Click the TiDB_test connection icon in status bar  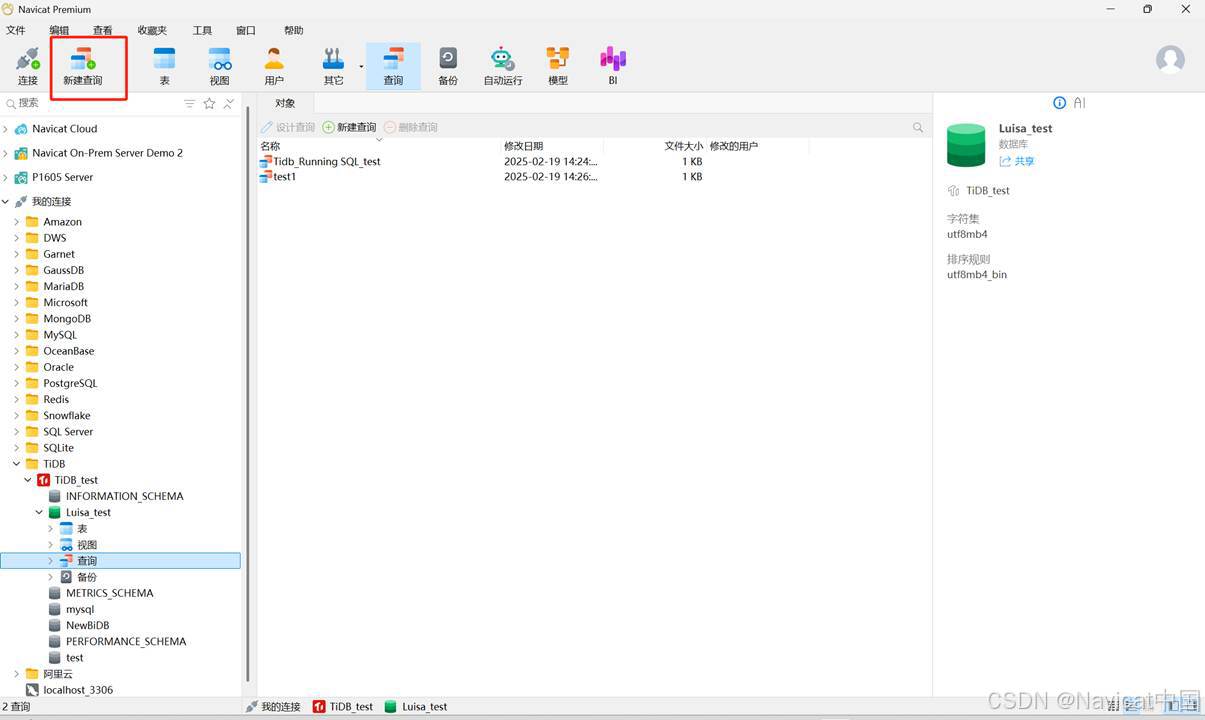319,706
